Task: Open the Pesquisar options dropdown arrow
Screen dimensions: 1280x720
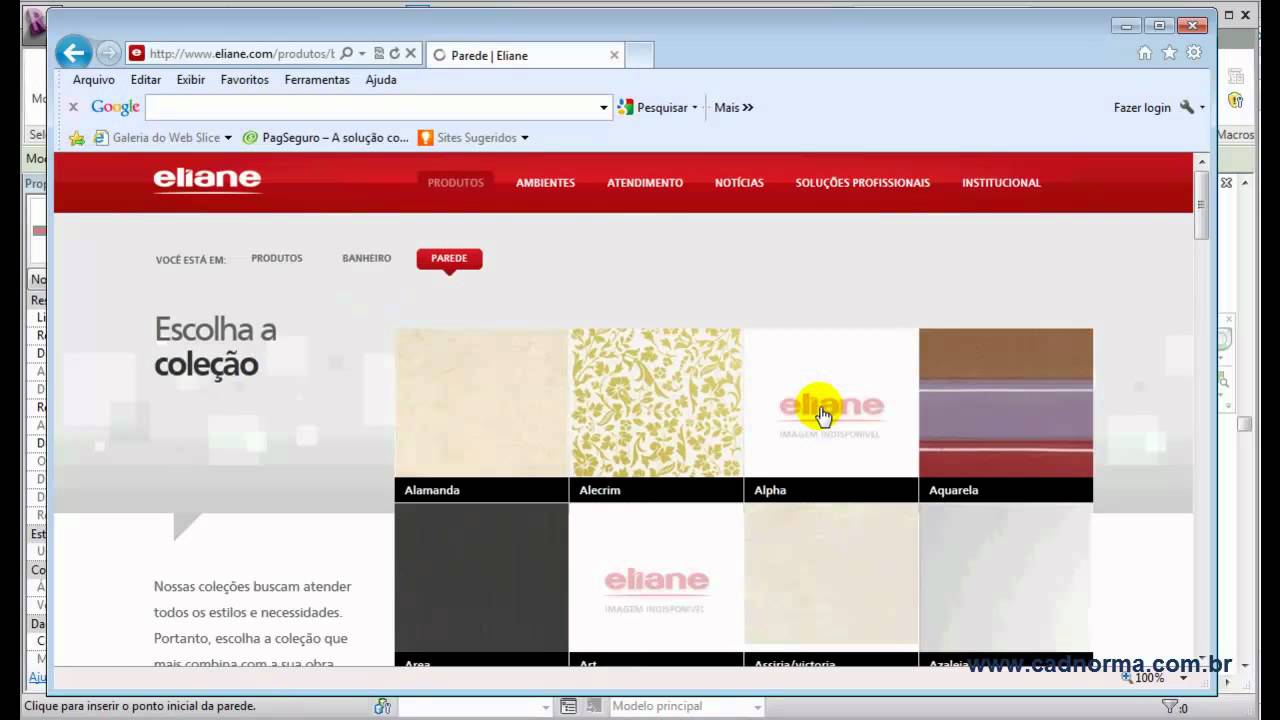Action: pos(695,107)
